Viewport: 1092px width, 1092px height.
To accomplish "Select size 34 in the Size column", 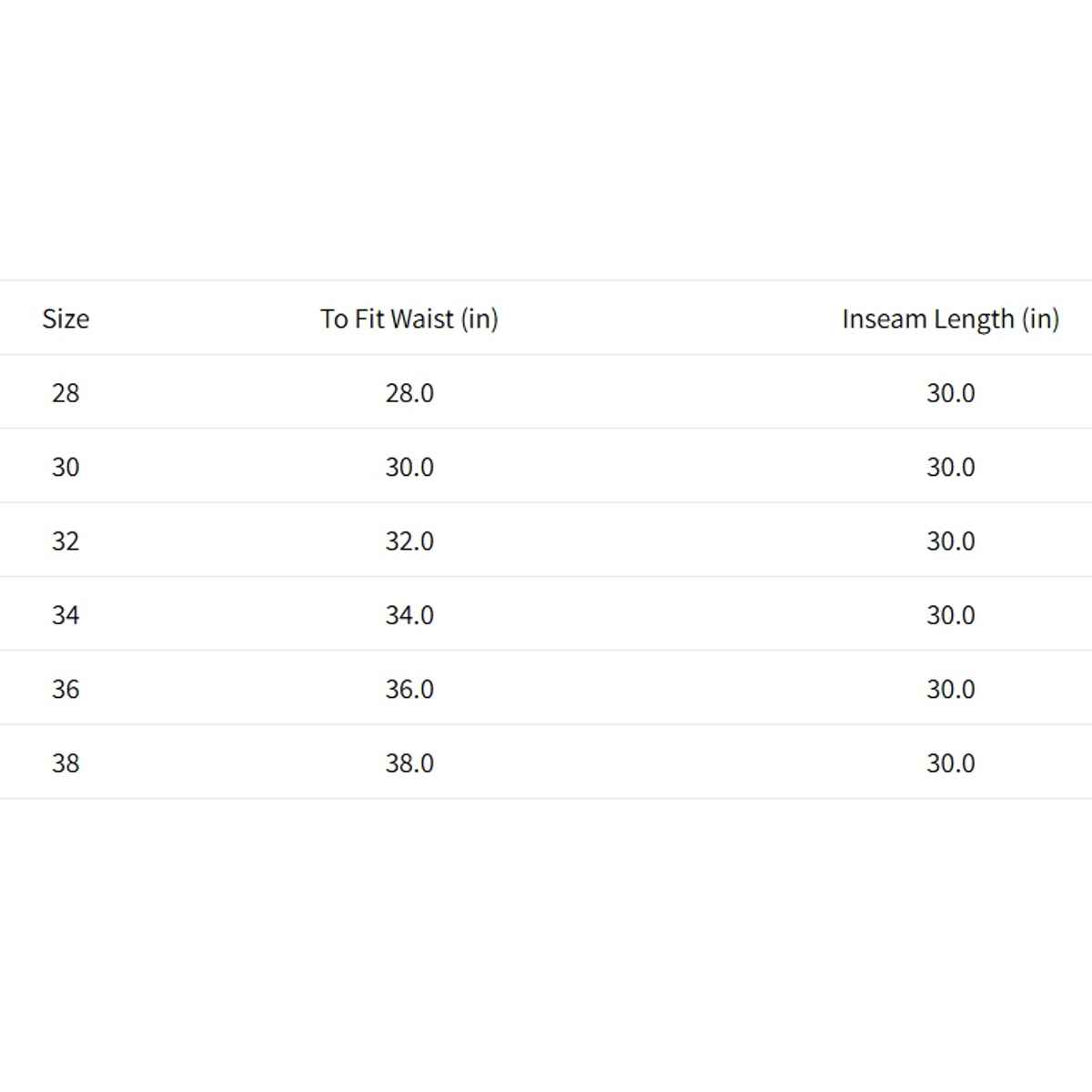I will pos(66,615).
